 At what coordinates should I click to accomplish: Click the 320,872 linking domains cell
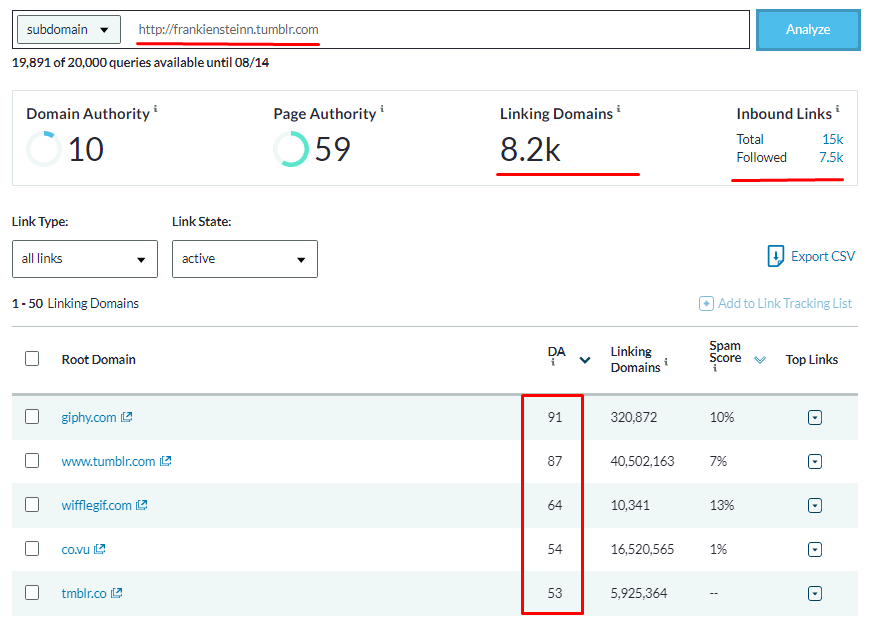tap(634, 417)
